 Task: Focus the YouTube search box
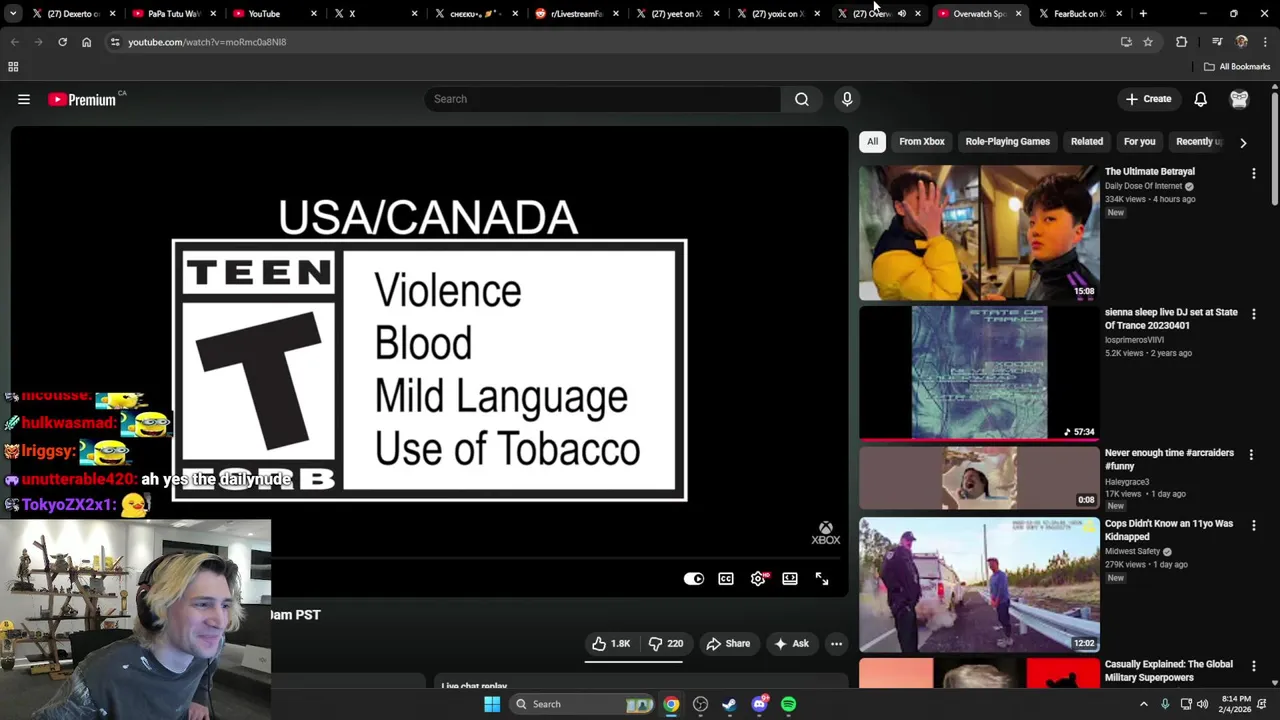603,99
